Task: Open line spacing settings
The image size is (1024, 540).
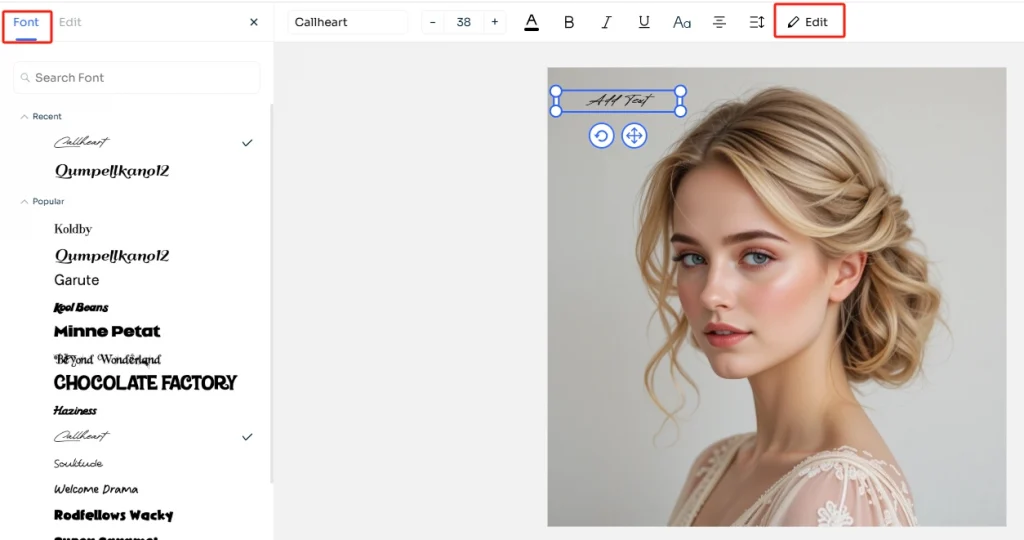Action: pos(756,22)
